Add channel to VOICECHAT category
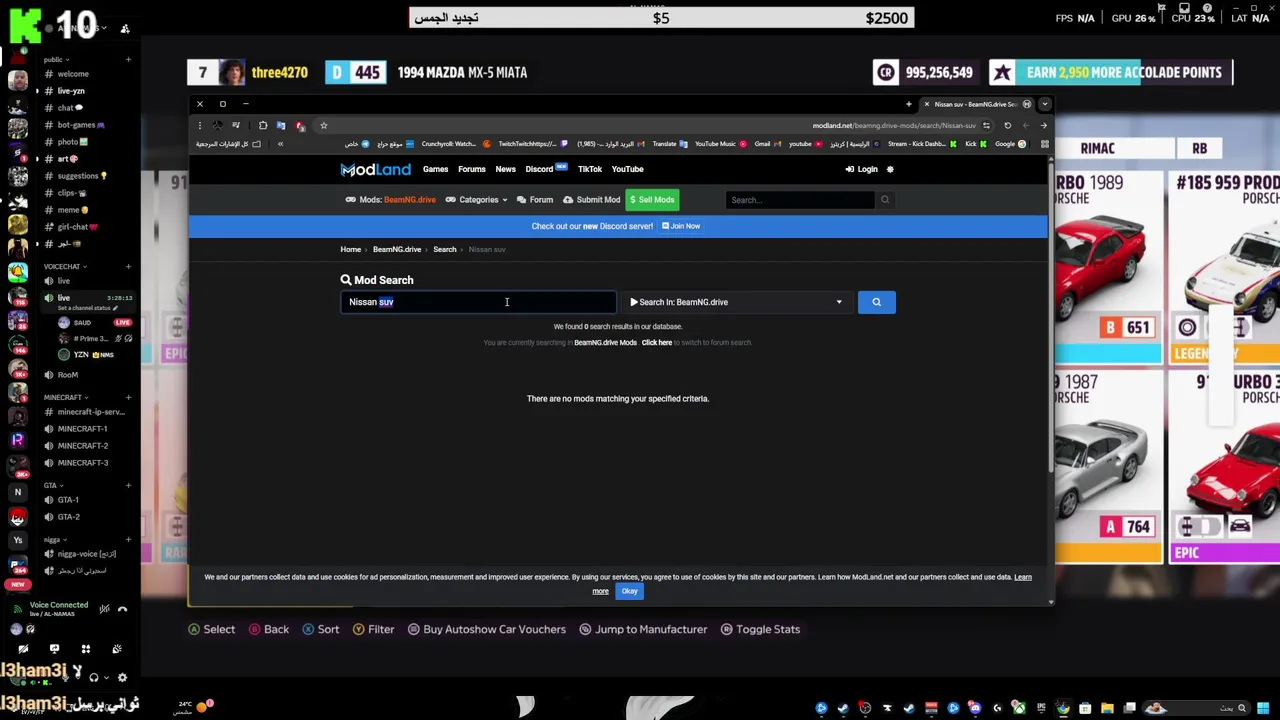Image resolution: width=1280 pixels, height=720 pixels. [x=128, y=267]
